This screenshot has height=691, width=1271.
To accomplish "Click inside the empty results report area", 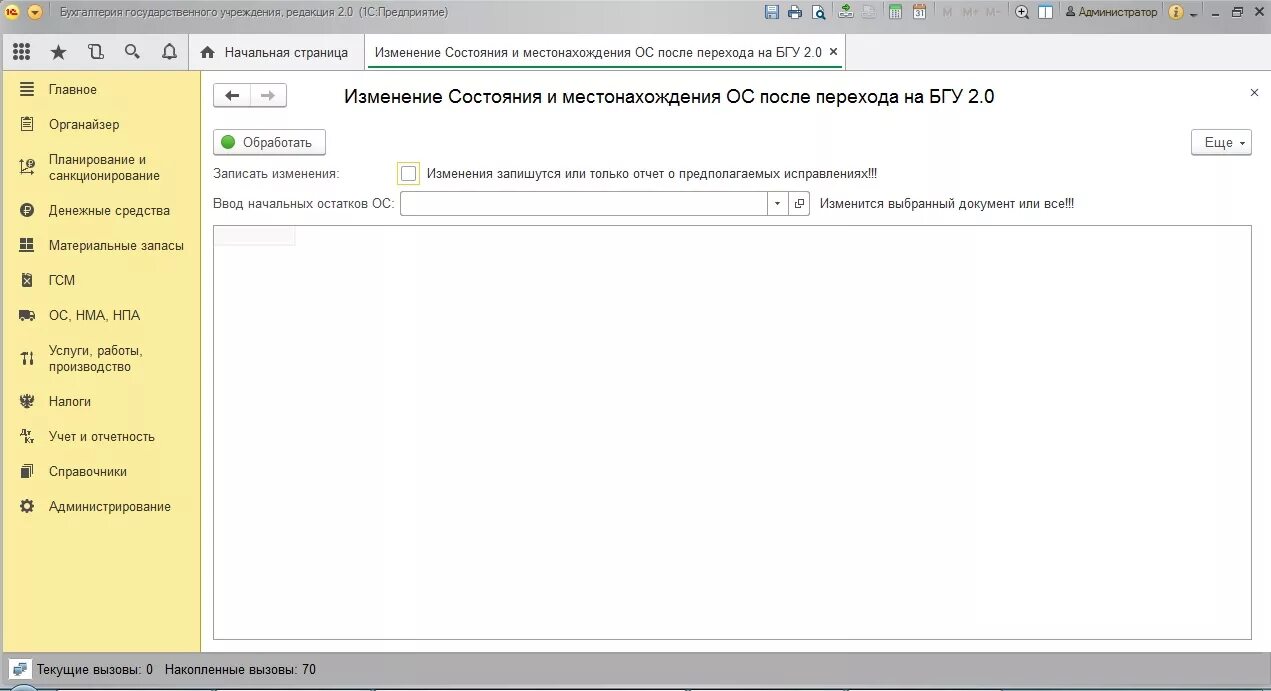I will (732, 433).
